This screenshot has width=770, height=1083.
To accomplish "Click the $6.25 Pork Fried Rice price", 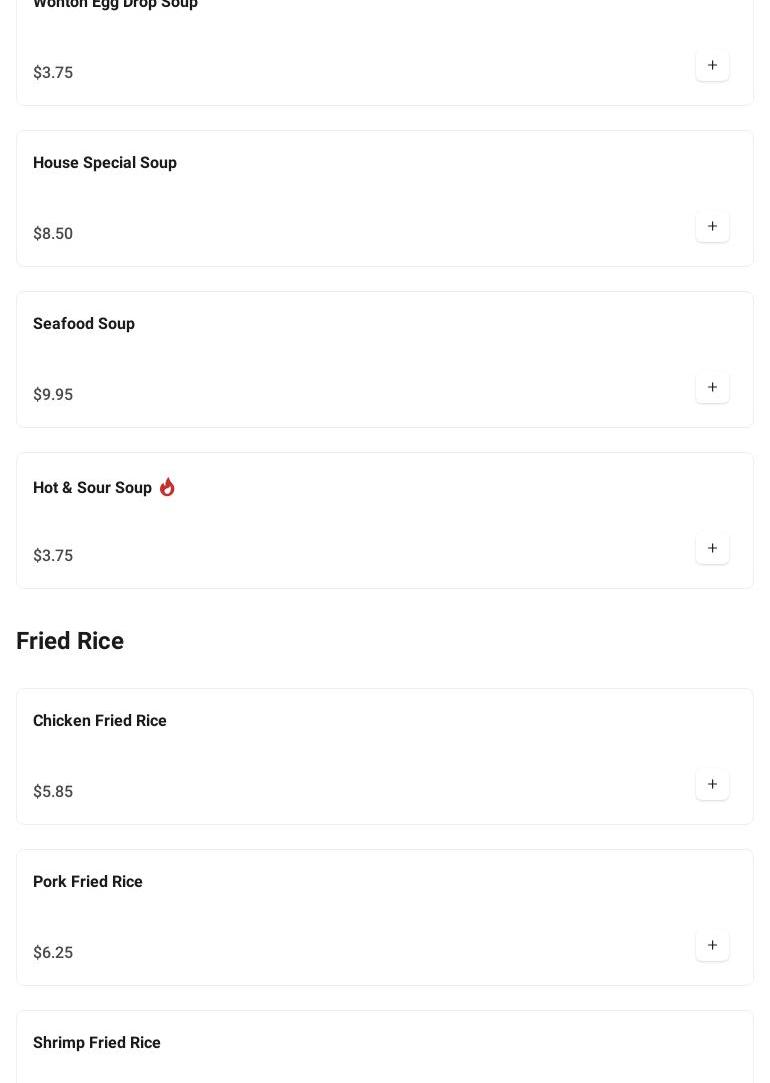I will coord(53,953).
